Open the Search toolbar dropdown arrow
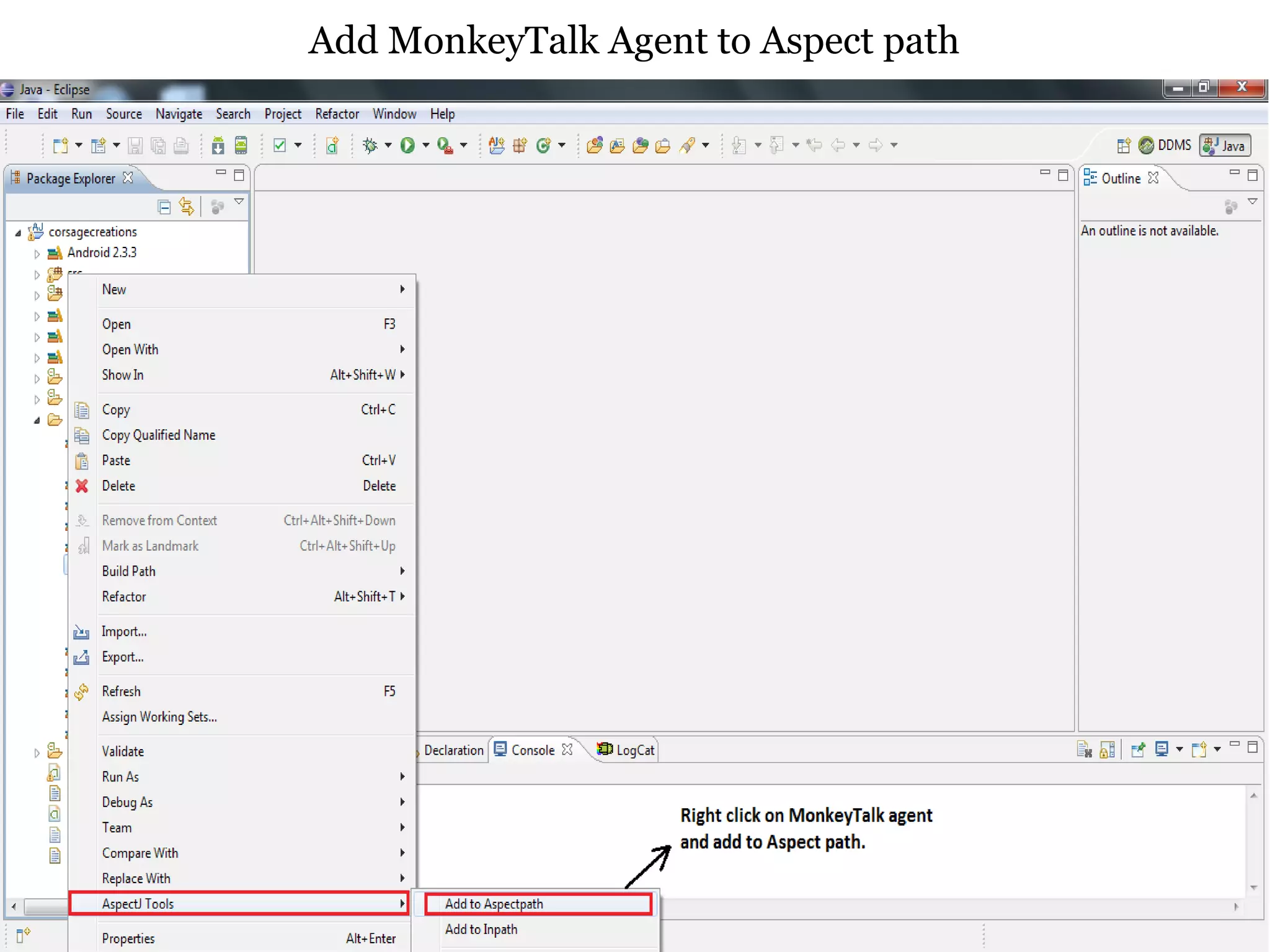 pos(706,146)
